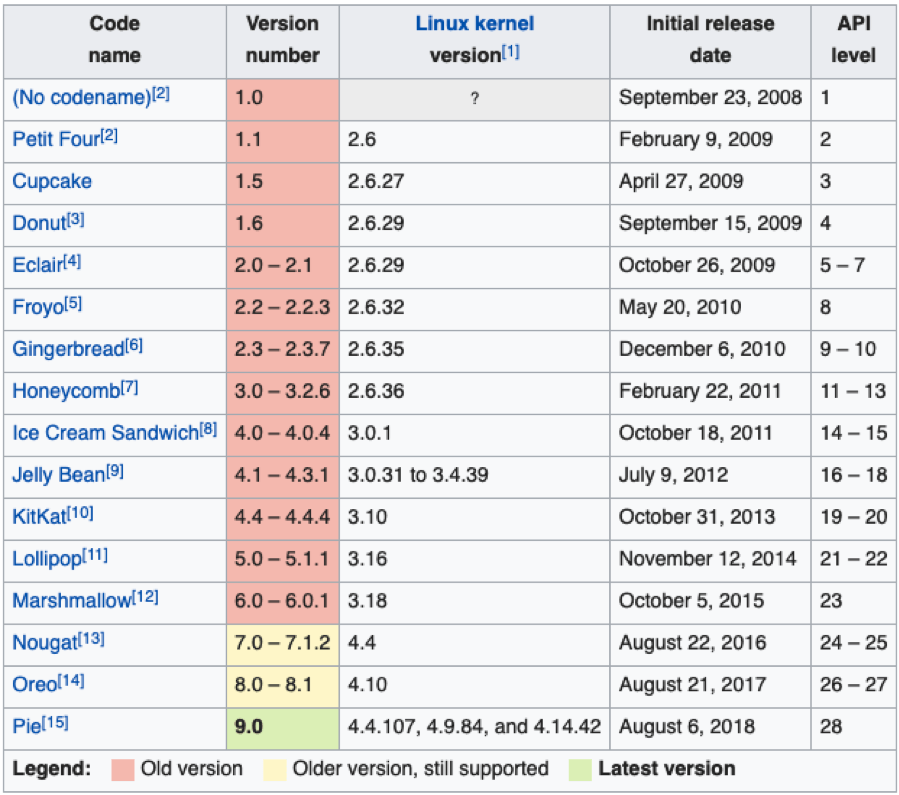
Task: Click the "August 6, 2018" date cell
Action: click(x=710, y=728)
